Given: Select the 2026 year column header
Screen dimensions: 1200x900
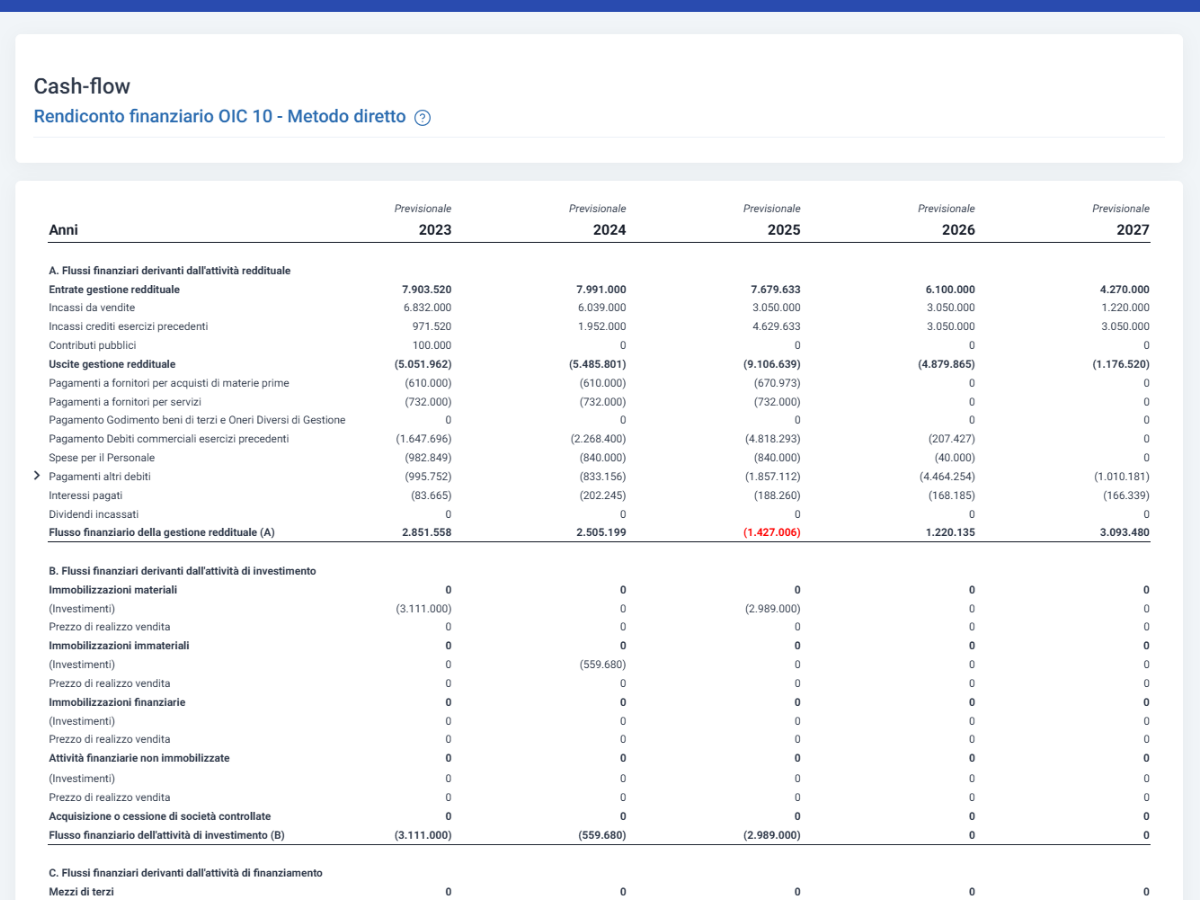Looking at the screenshot, I should [958, 230].
